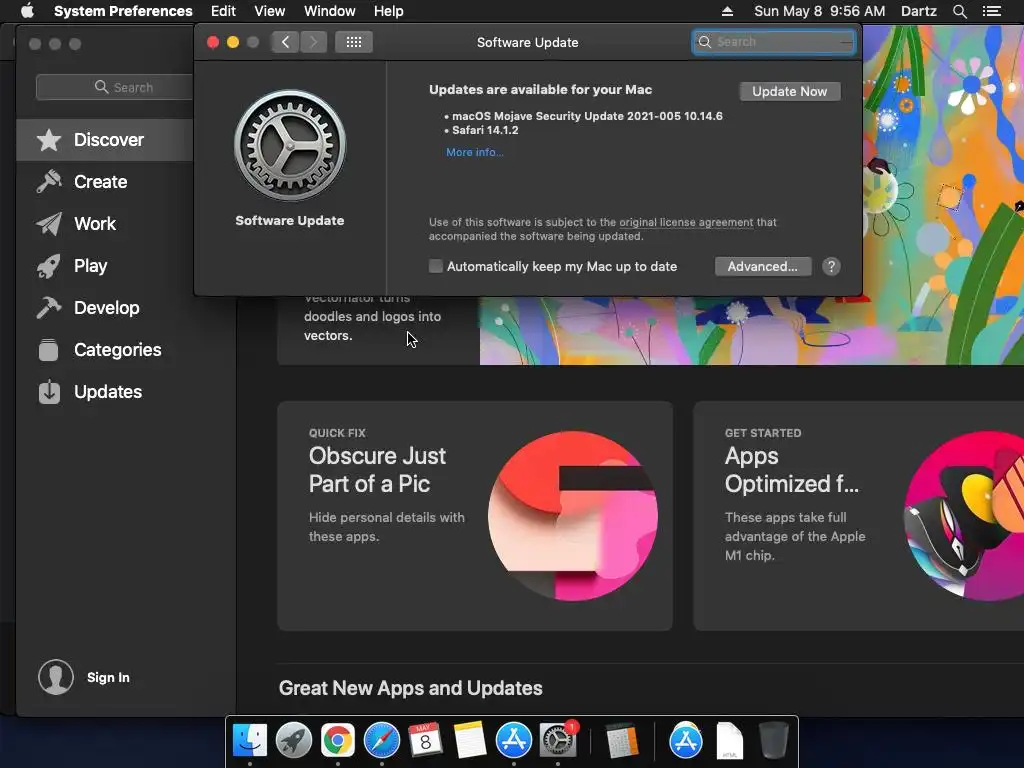Screen dimensions: 1024x768
Task: Show all preferences grid button
Action: pos(354,42)
